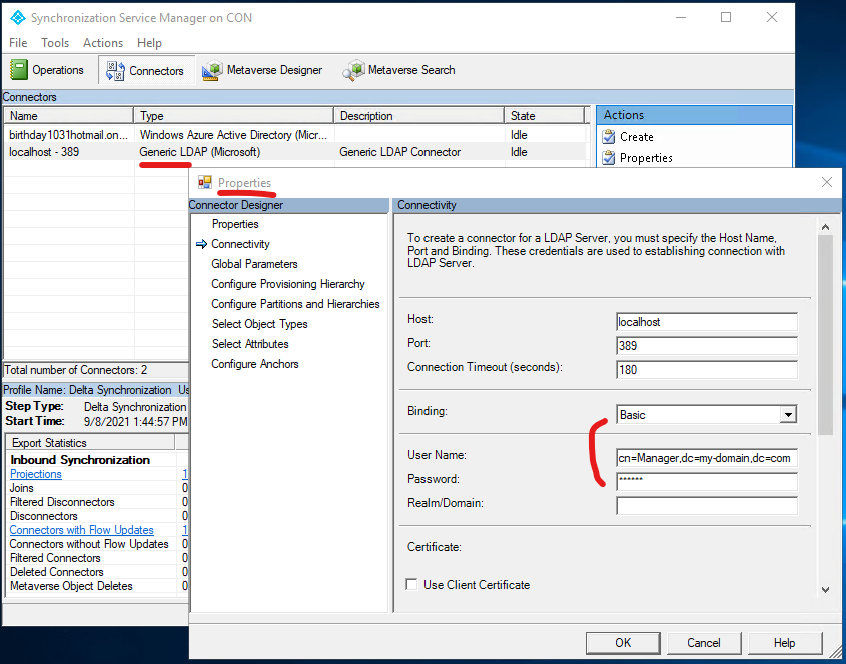Click the Disconnectors statistics row

(97, 516)
